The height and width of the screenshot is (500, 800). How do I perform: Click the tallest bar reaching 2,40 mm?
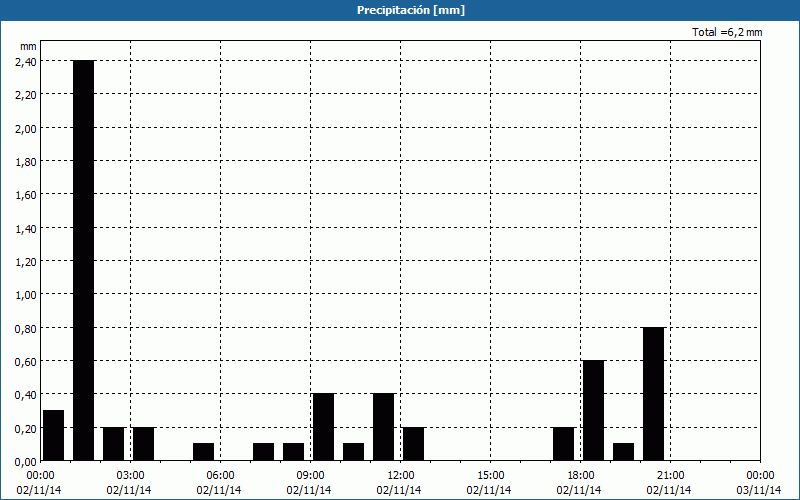(x=84, y=260)
